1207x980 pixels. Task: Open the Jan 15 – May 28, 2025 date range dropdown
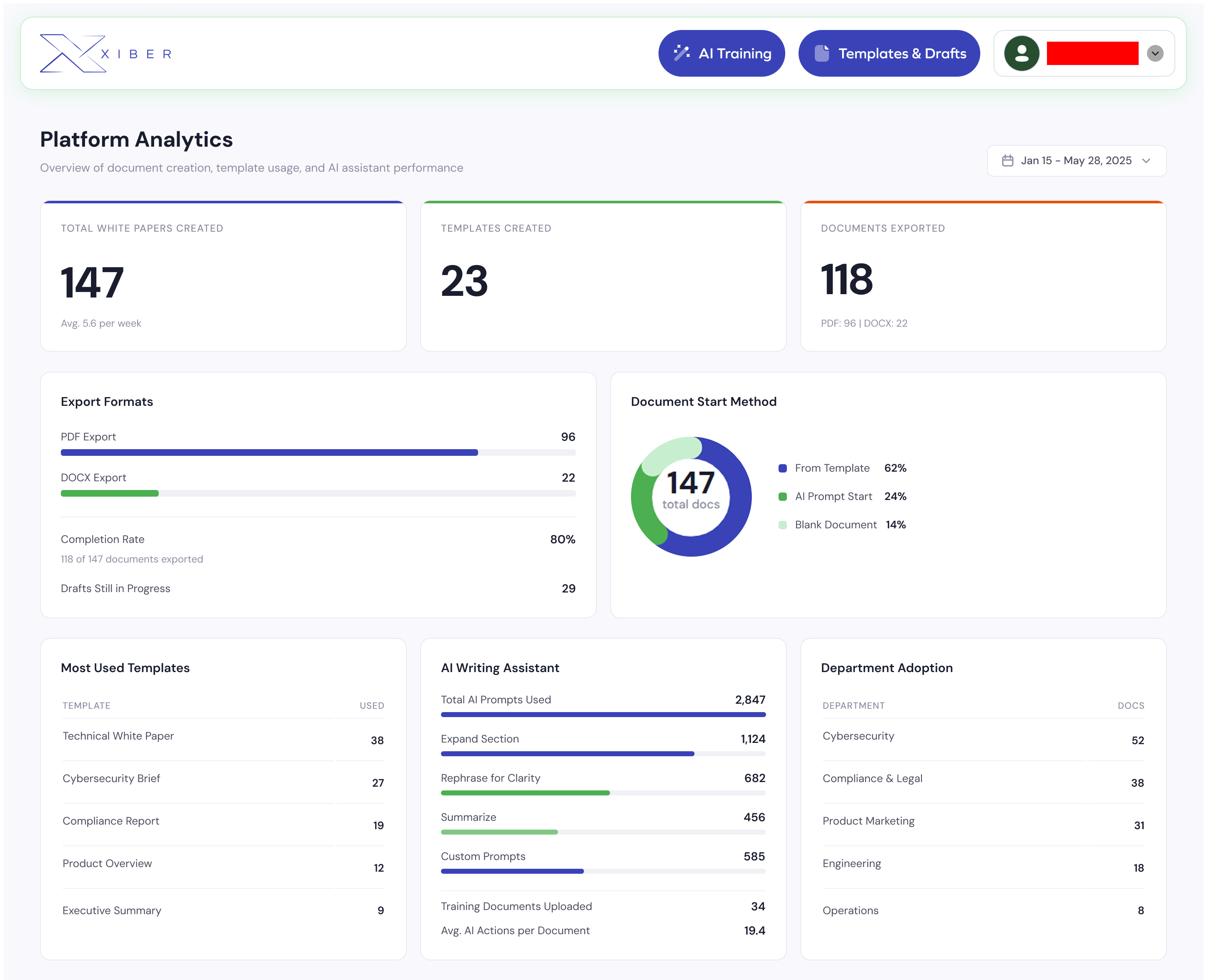click(1075, 161)
